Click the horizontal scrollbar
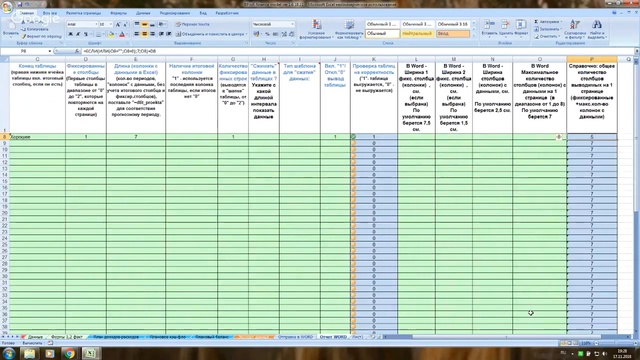The width and height of the screenshot is (640, 360). point(506,337)
